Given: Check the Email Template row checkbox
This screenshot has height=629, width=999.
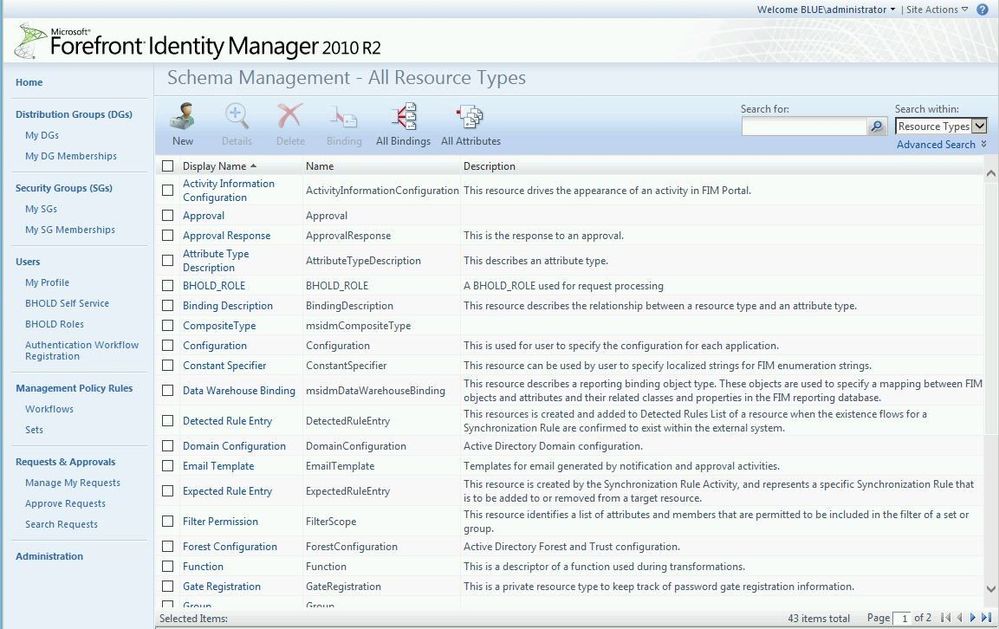Looking at the screenshot, I should pyautogui.click(x=168, y=466).
